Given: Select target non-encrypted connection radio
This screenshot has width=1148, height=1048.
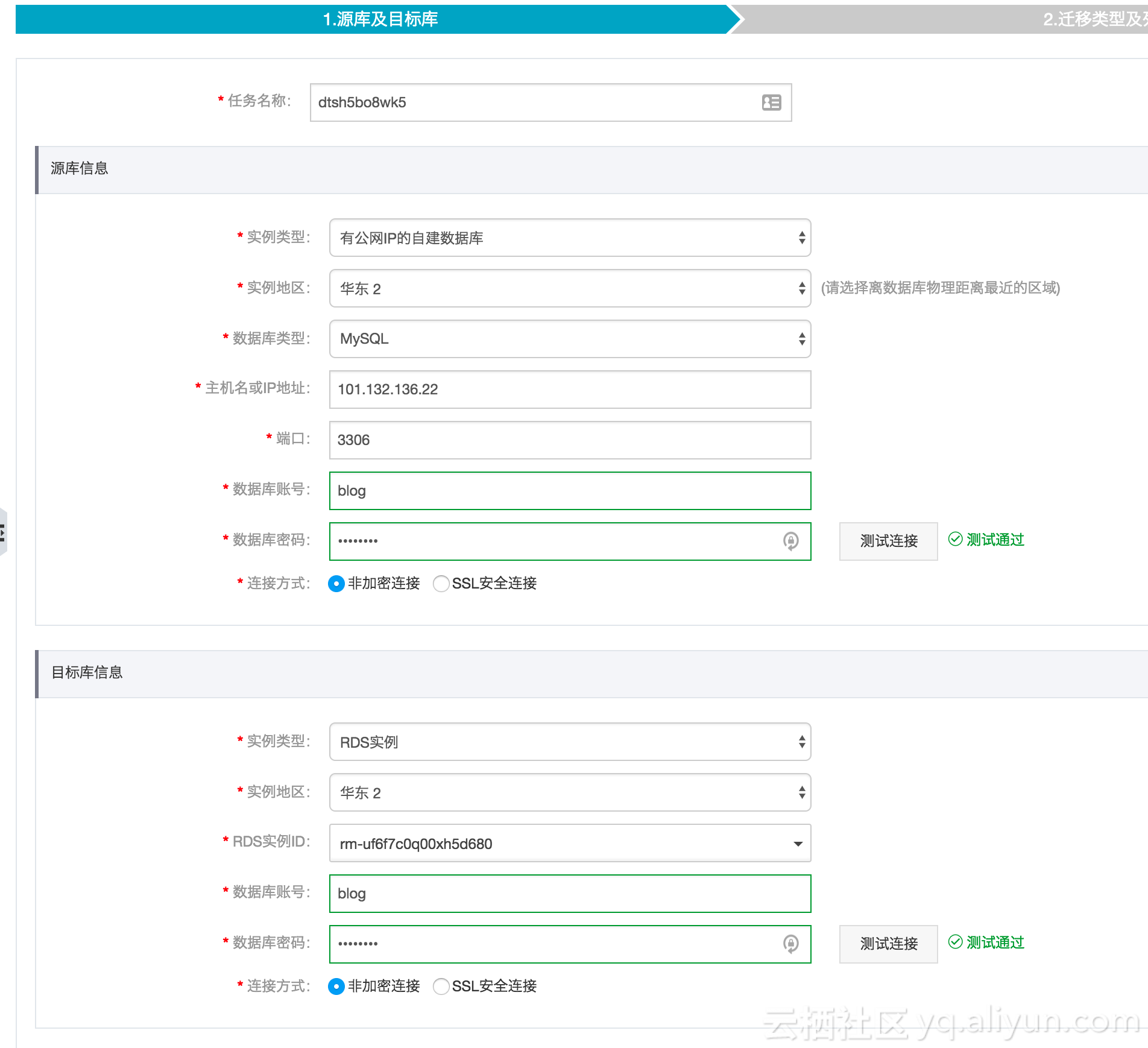Looking at the screenshot, I should (336, 986).
